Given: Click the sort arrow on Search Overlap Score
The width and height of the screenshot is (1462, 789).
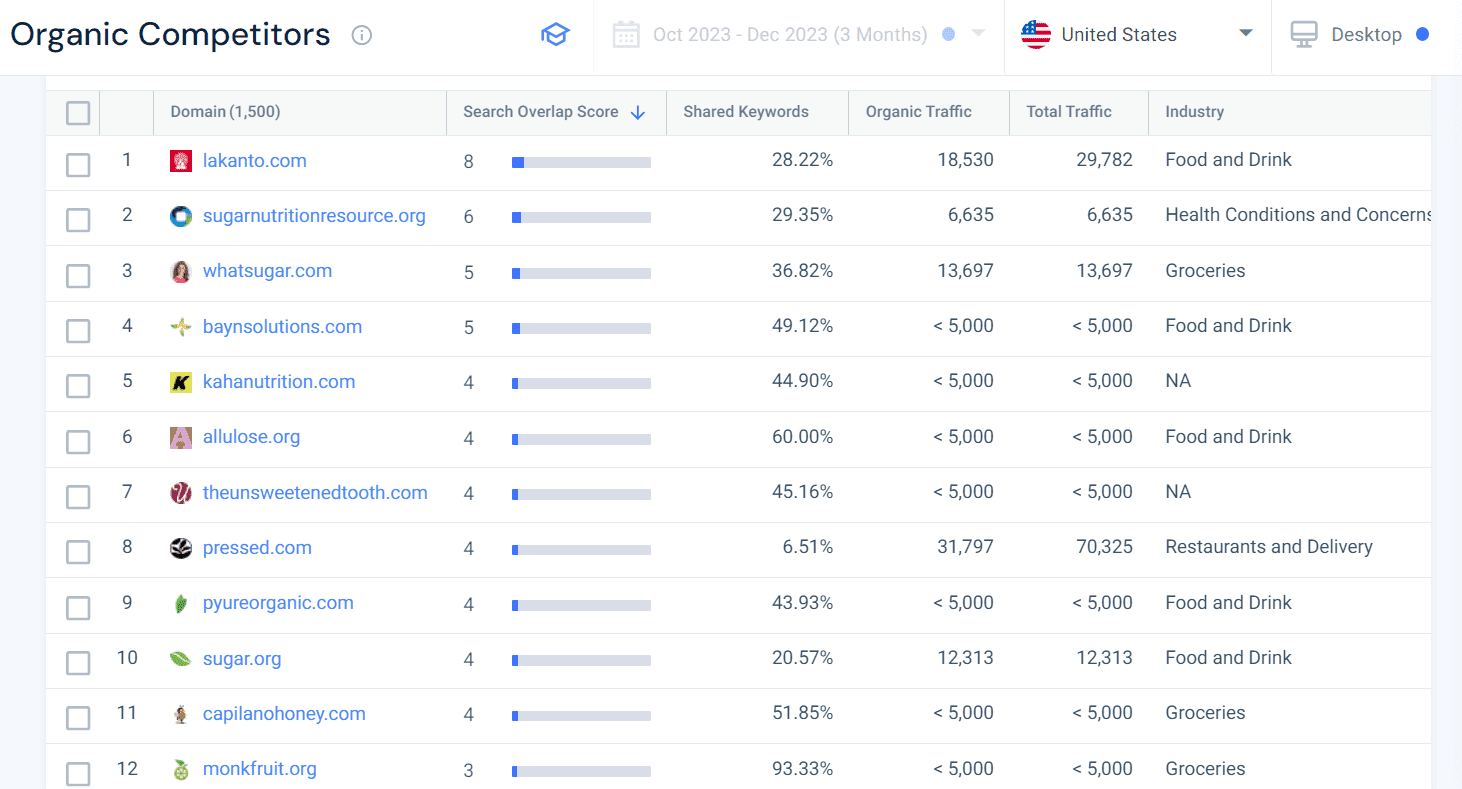Looking at the screenshot, I should click(x=638, y=113).
